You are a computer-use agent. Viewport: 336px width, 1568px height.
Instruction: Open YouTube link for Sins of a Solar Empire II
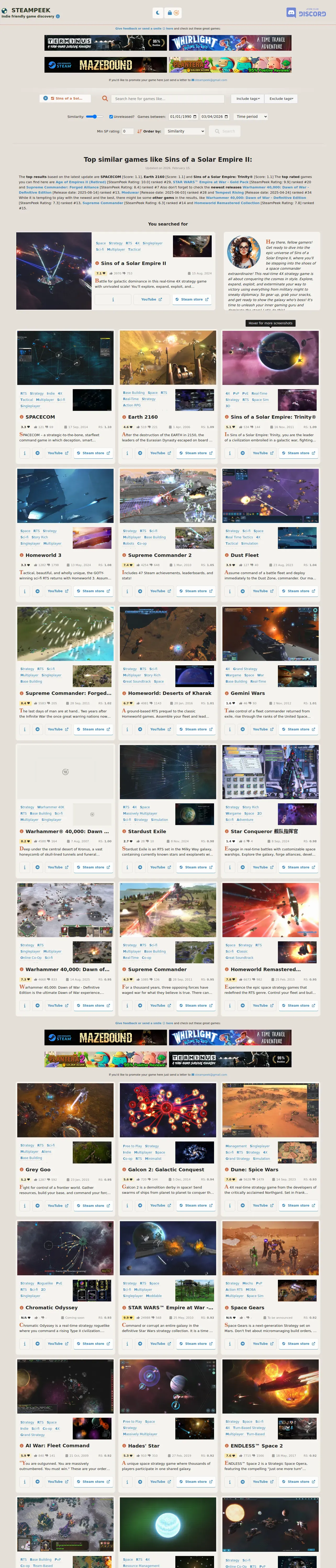pos(151,299)
